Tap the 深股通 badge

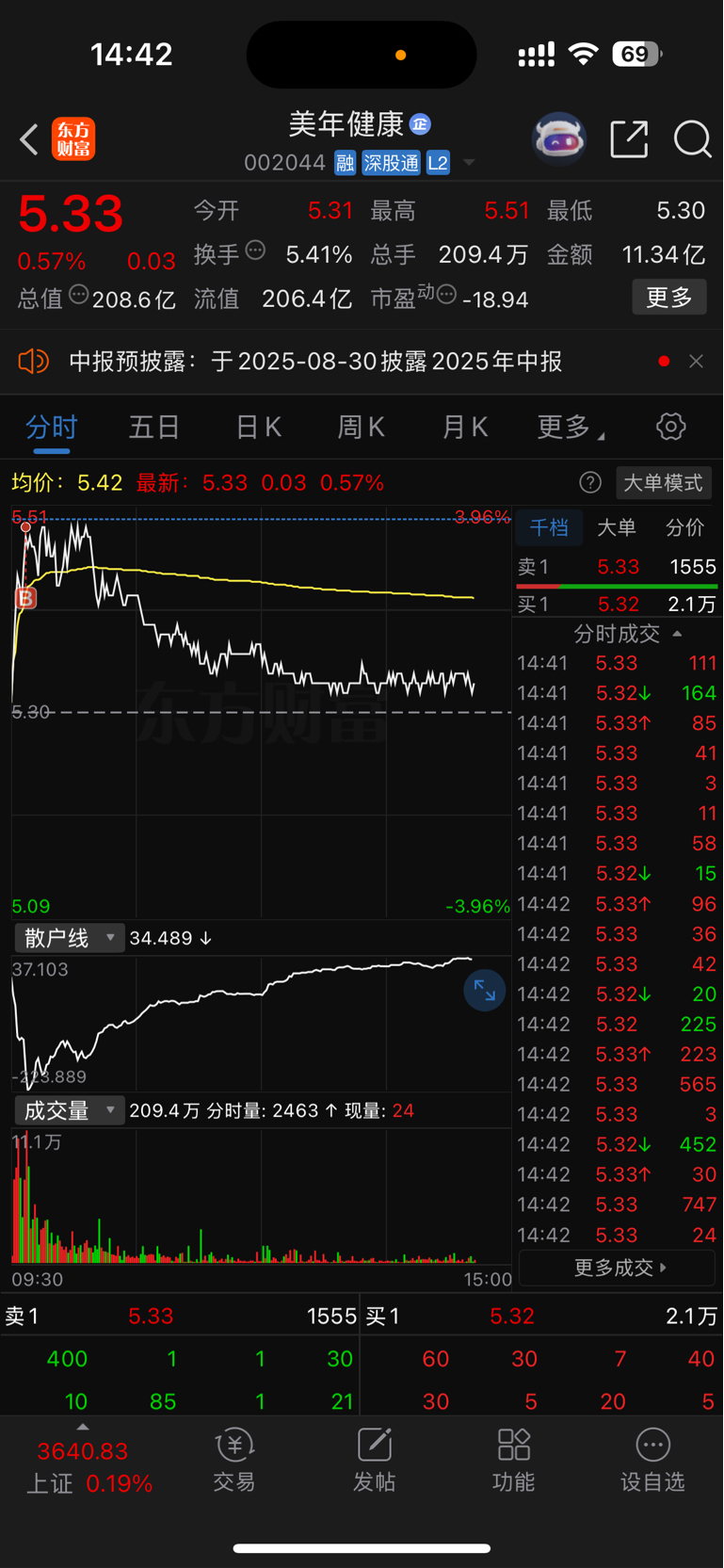coord(391,163)
